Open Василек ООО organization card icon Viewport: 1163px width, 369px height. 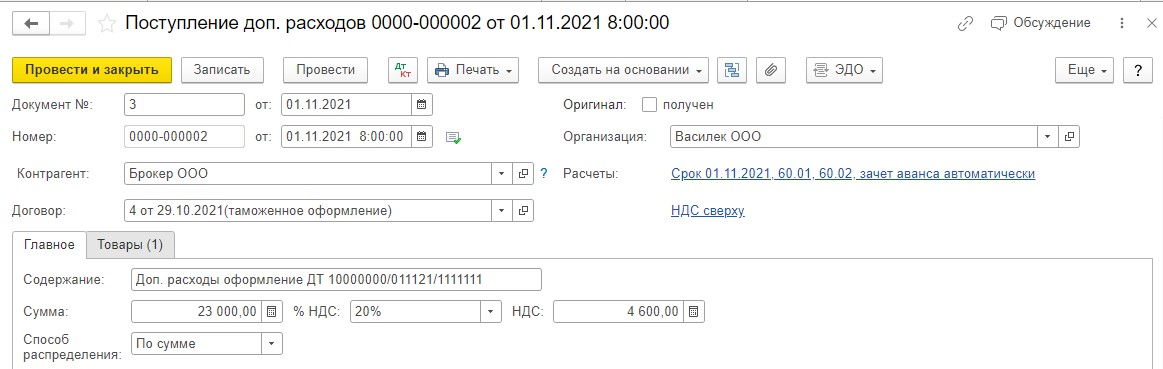point(1069,137)
